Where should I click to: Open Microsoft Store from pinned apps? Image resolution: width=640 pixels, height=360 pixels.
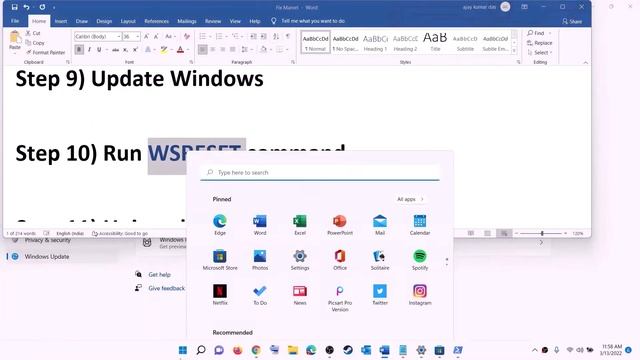220,260
